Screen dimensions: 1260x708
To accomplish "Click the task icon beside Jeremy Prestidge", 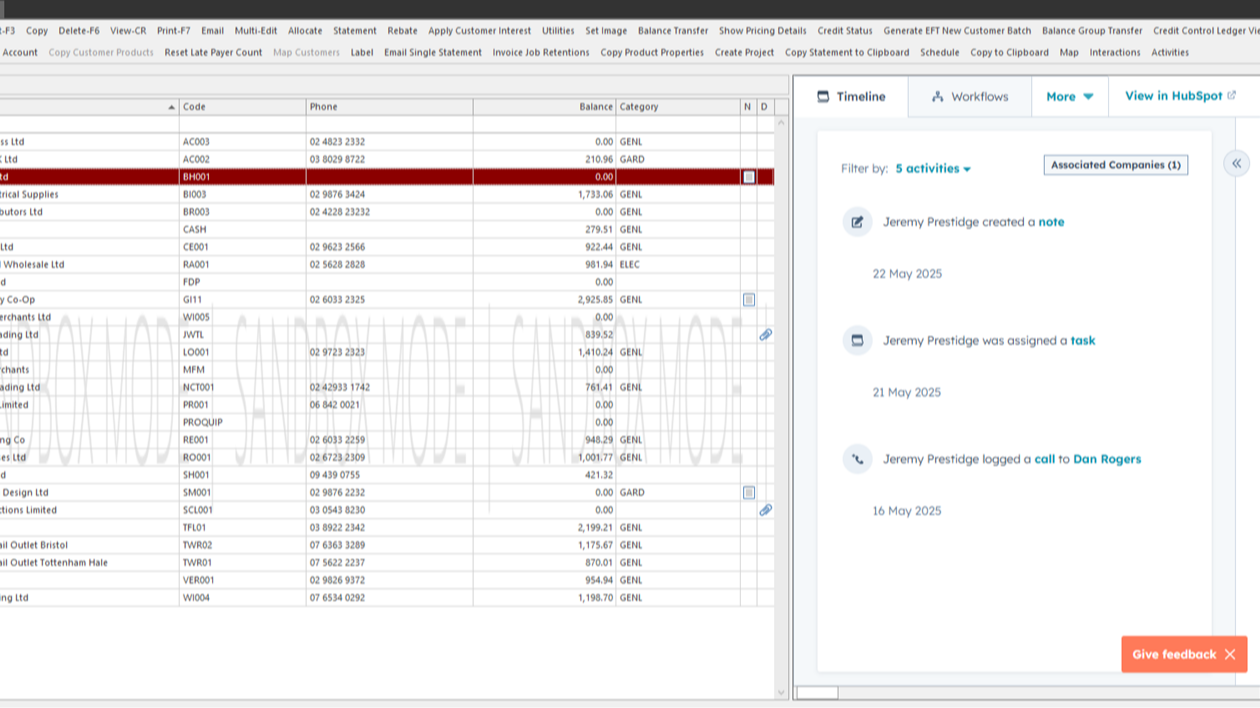I will click(x=857, y=340).
